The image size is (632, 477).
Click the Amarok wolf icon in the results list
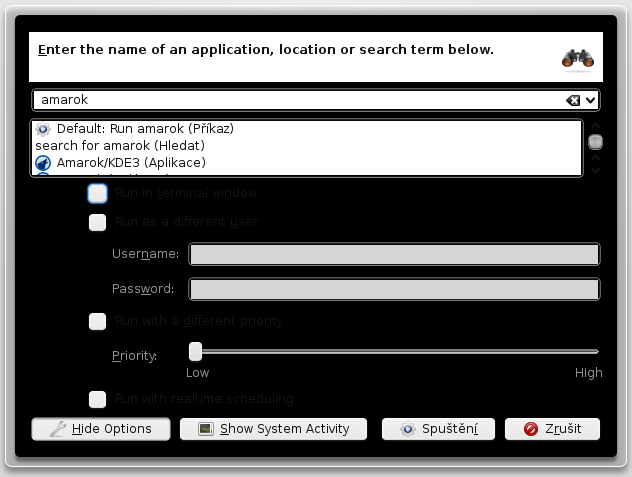click(x=43, y=163)
